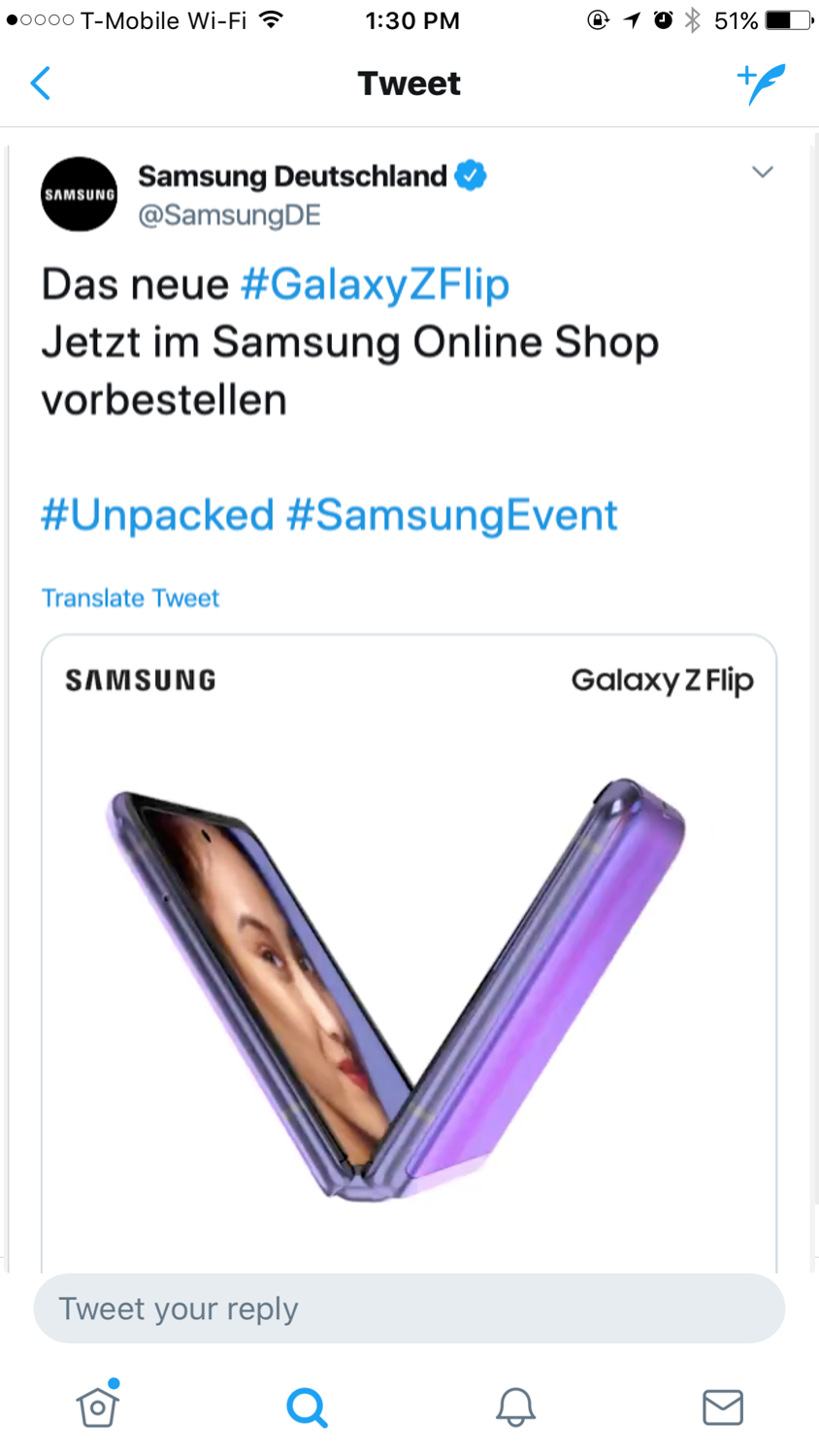Open the #SamsungEvent hashtag
819x1456 pixels.
(452, 514)
